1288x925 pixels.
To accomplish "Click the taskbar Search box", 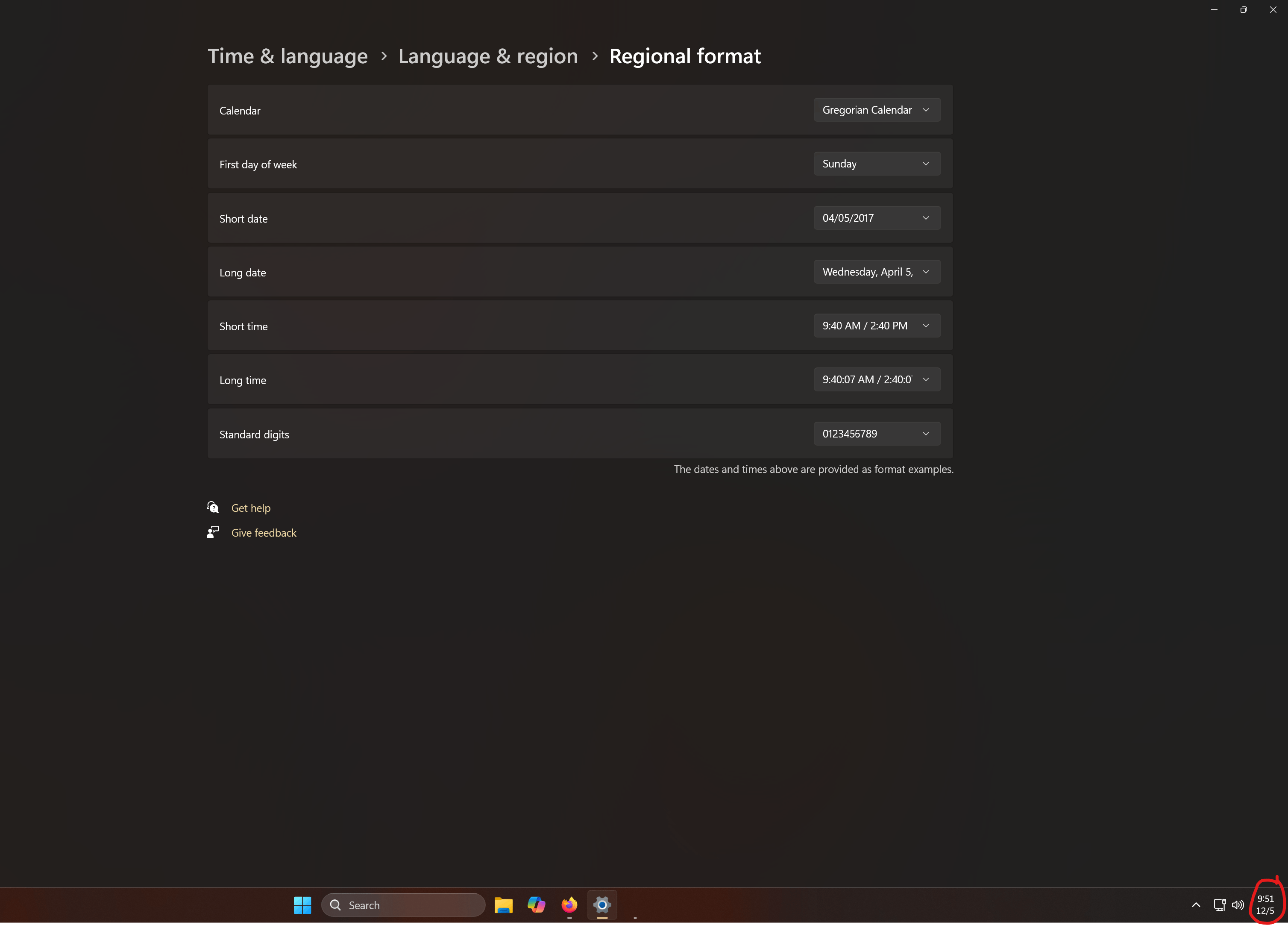I will pyautogui.click(x=403, y=905).
